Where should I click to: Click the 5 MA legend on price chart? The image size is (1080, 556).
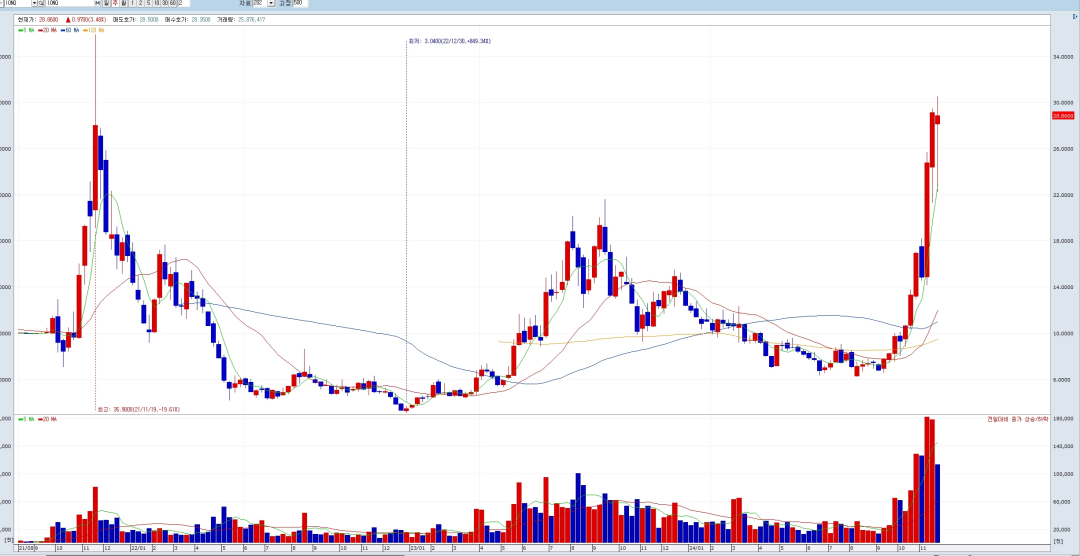coord(26,30)
